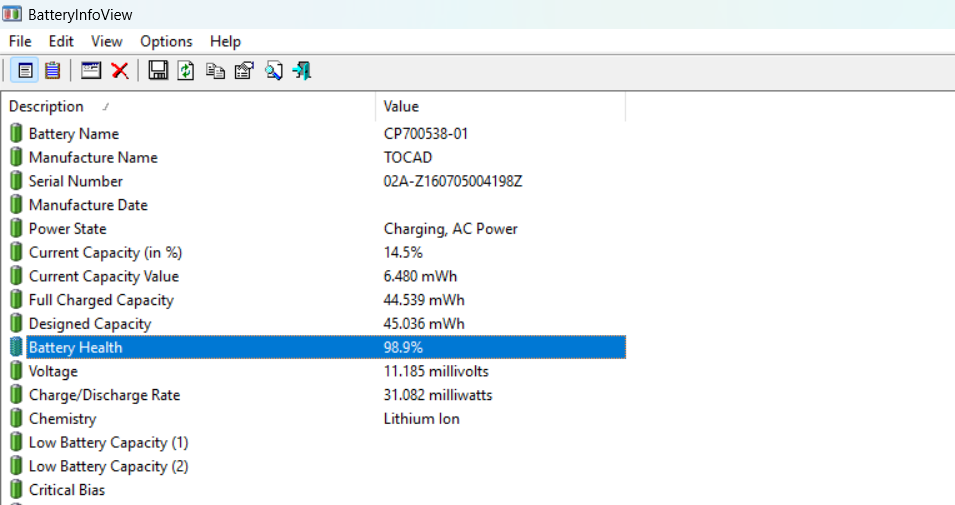Click the value 11.185 millivolts
The image size is (955, 505).
pyautogui.click(x=436, y=371)
